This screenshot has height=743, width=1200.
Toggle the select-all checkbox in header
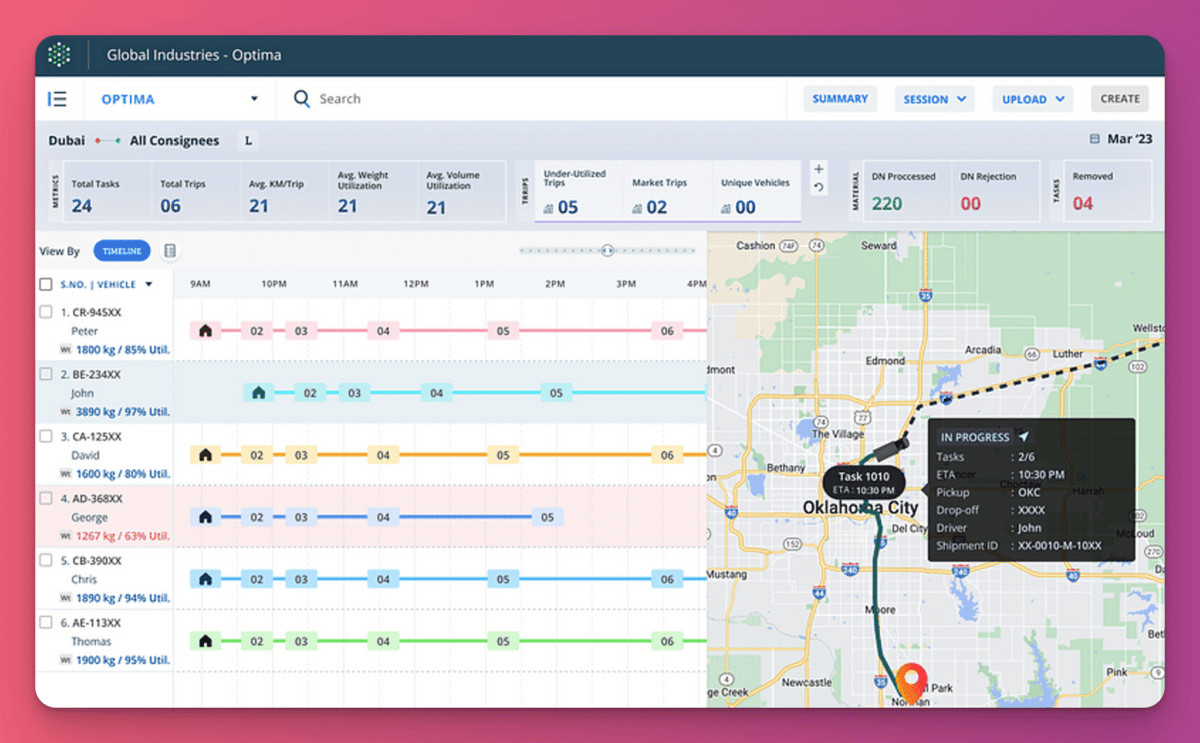pyautogui.click(x=46, y=284)
